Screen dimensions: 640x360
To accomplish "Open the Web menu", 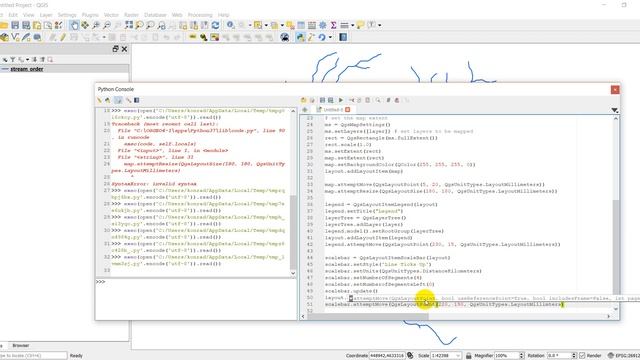I will click(x=177, y=15).
